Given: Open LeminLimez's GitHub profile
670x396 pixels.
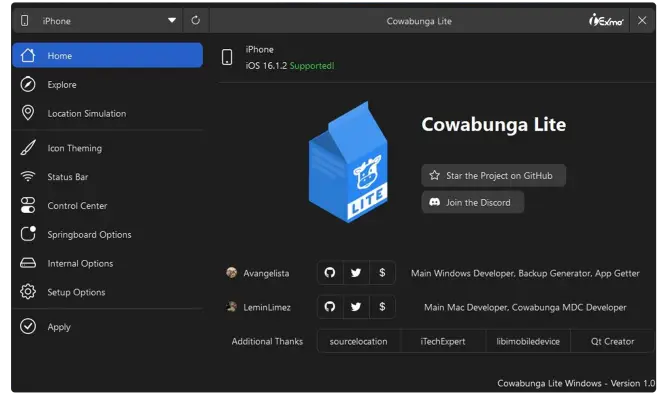Looking at the screenshot, I should coord(330,307).
